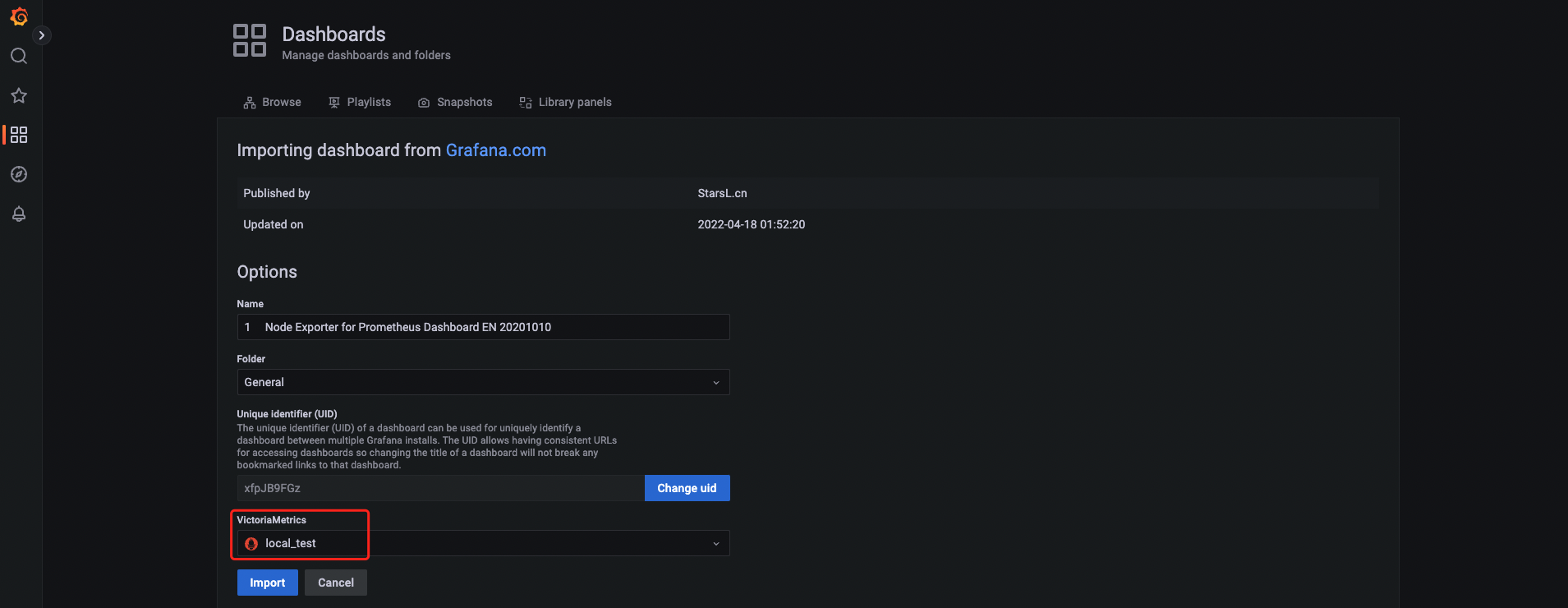Open the Alerting bell icon
Screen dimensions: 1568x608
[x=19, y=214]
